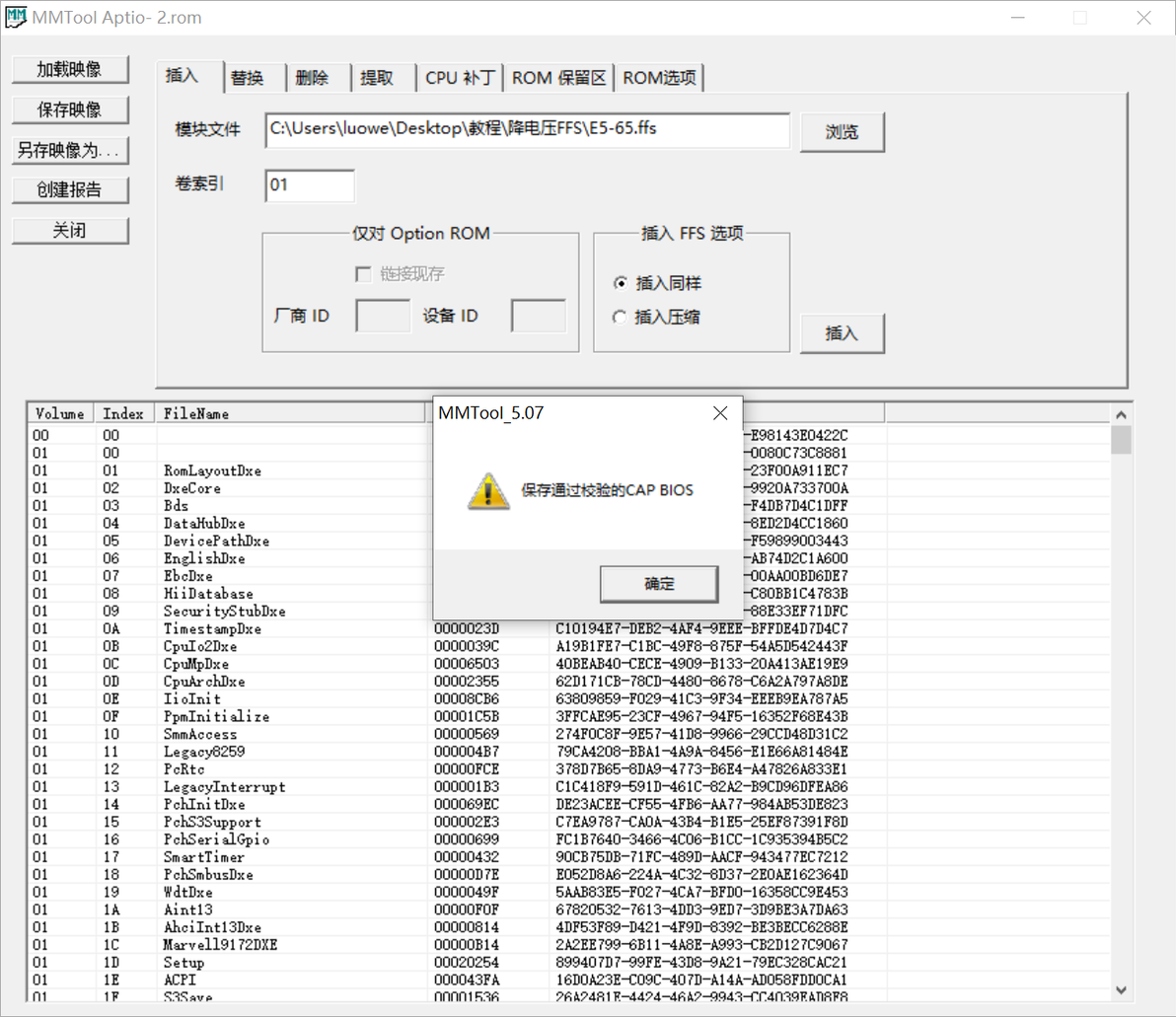Click the vertical scrollbar thumb of the list
1176x1017 pixels.
tap(1122, 440)
